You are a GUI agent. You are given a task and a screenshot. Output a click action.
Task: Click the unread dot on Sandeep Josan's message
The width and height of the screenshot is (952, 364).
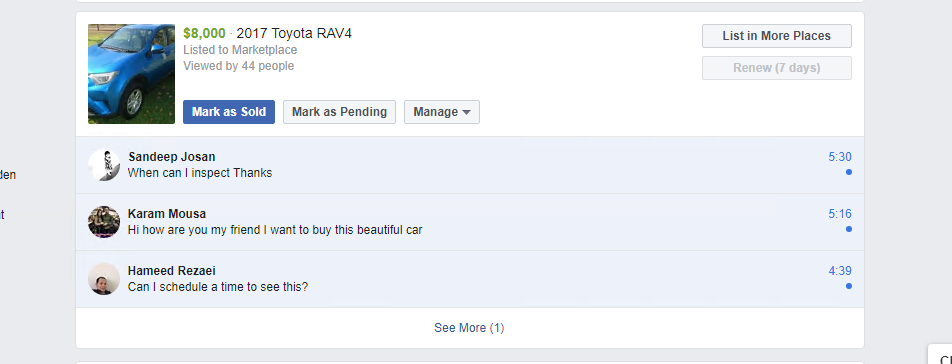coord(849,172)
